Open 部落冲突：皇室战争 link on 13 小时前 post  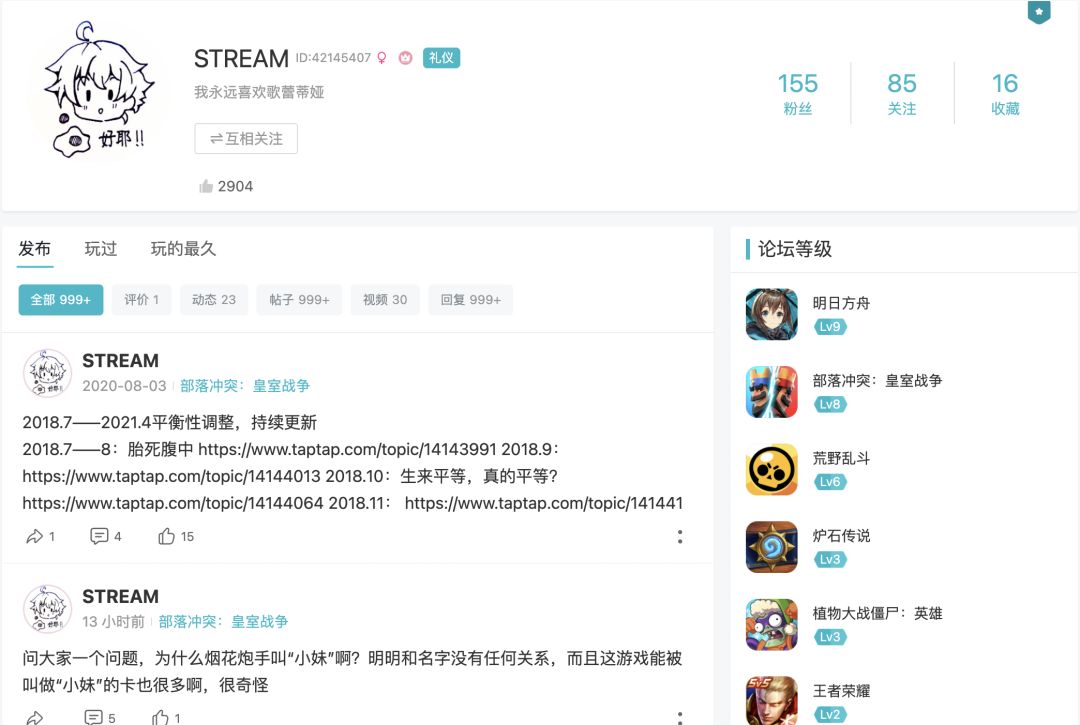223,622
